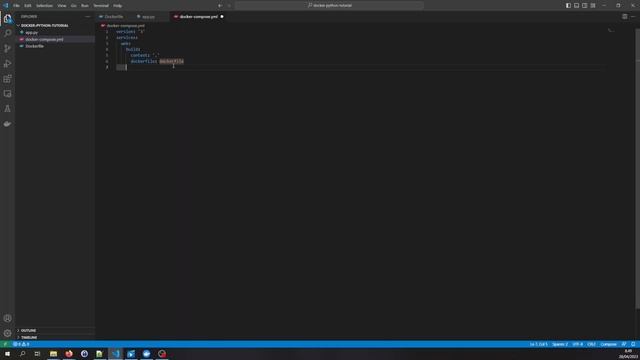This screenshot has height=360, width=640.
Task: Go forward with the navigation arrow
Action: coord(229,6)
